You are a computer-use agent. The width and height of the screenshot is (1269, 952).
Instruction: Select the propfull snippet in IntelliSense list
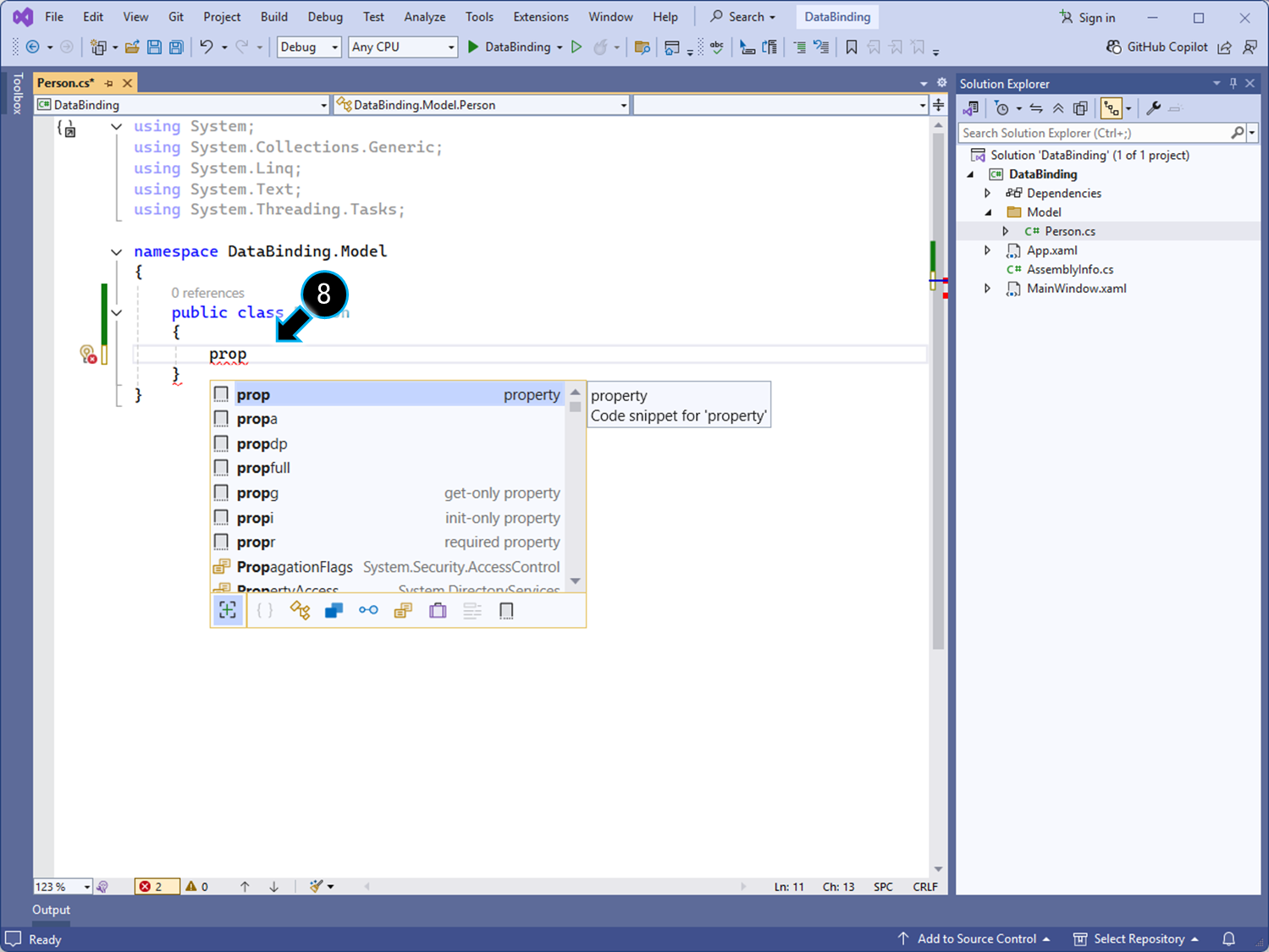pyautogui.click(x=387, y=468)
